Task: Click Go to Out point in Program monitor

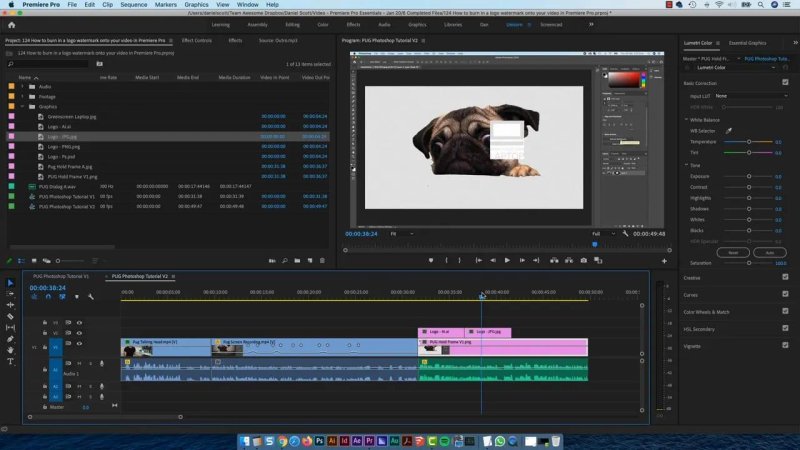Action: (536, 260)
